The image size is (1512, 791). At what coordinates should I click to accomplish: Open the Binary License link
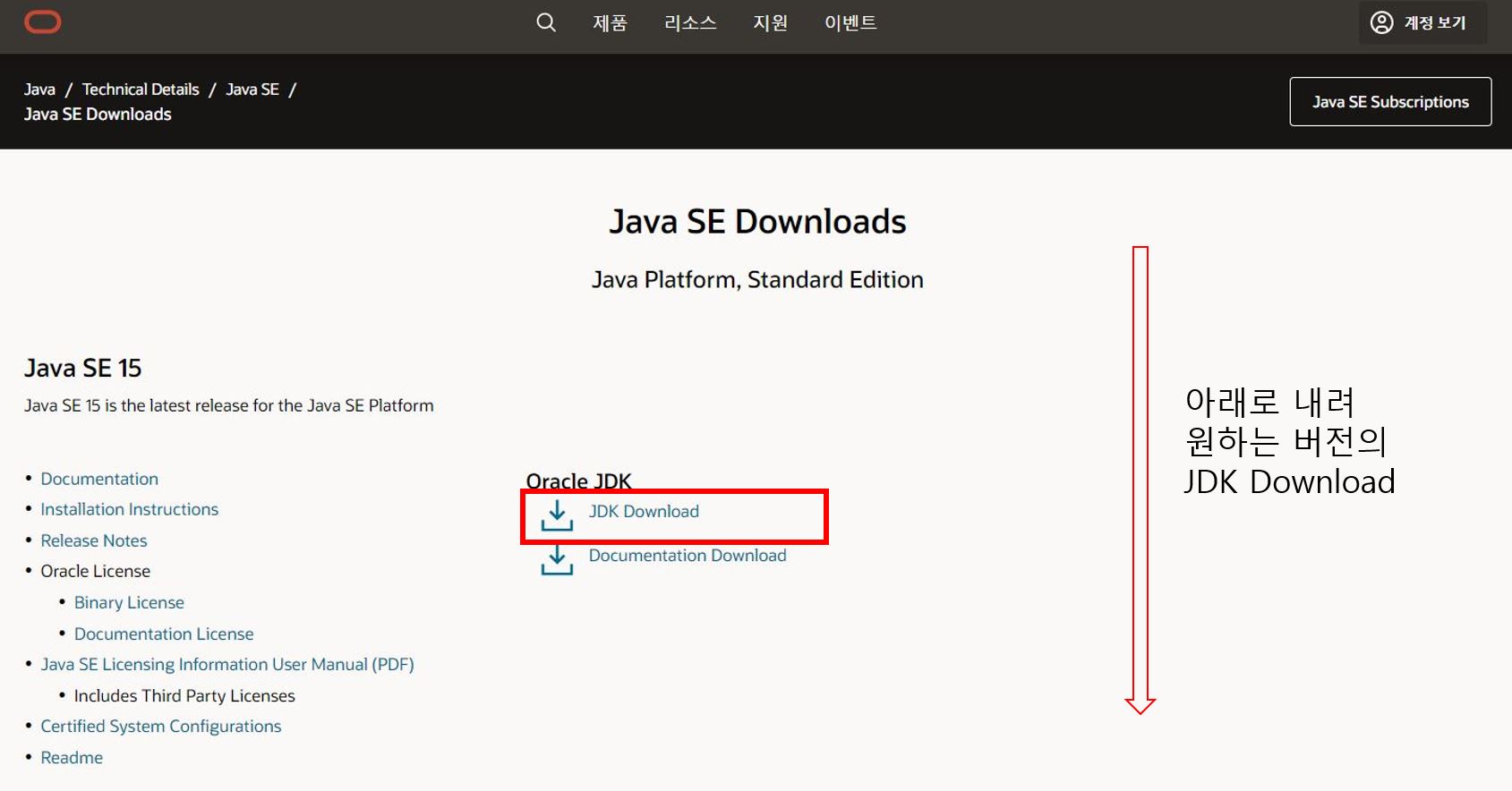pyautogui.click(x=129, y=602)
